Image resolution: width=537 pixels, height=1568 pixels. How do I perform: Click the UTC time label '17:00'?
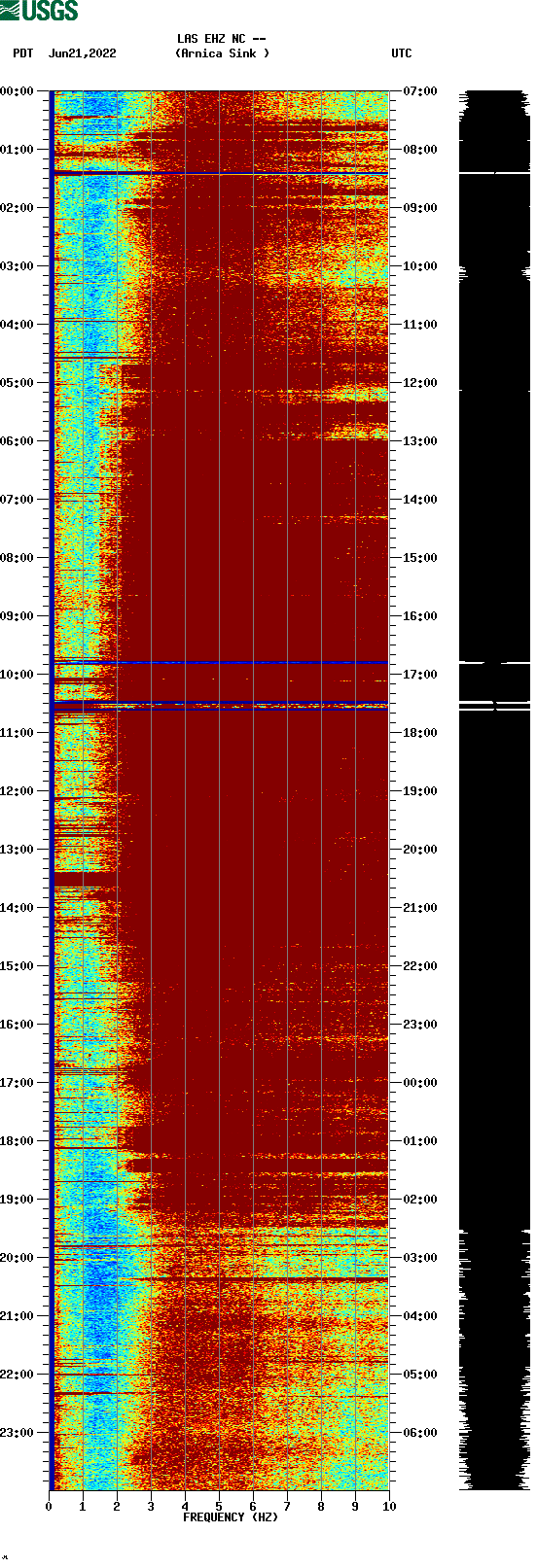point(420,675)
